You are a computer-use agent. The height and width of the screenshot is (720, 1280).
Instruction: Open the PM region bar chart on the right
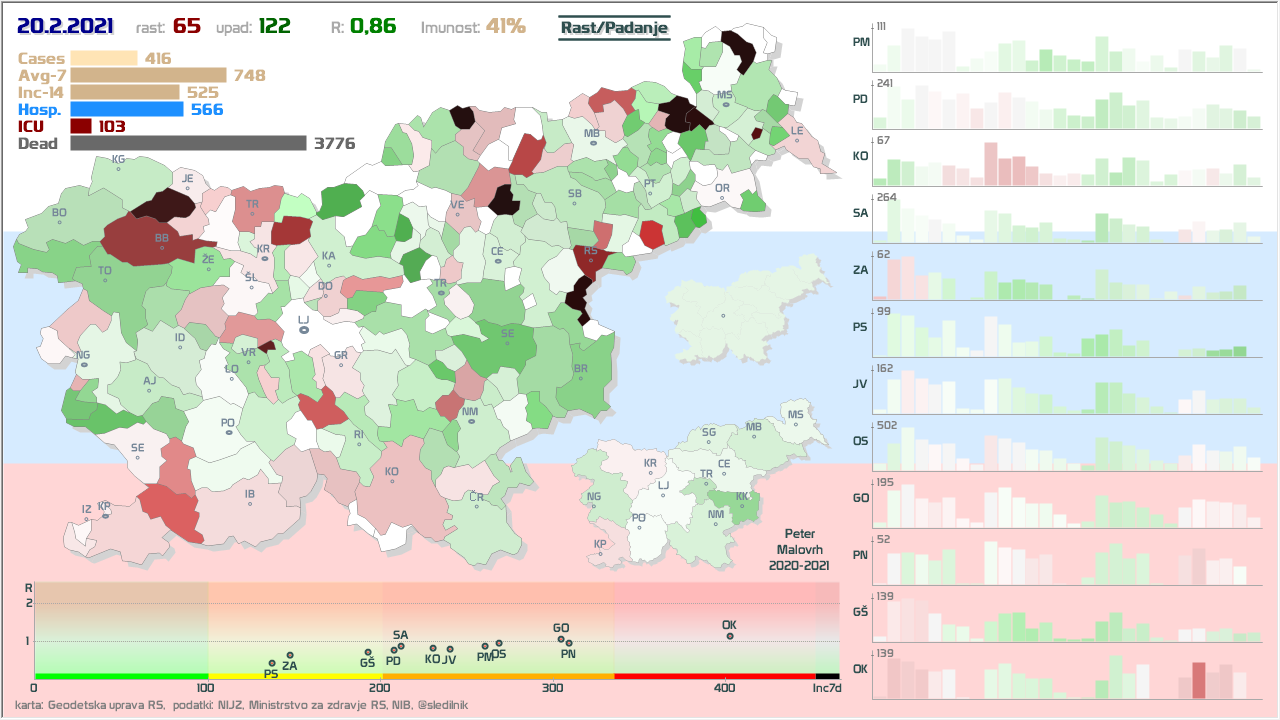point(1060,48)
